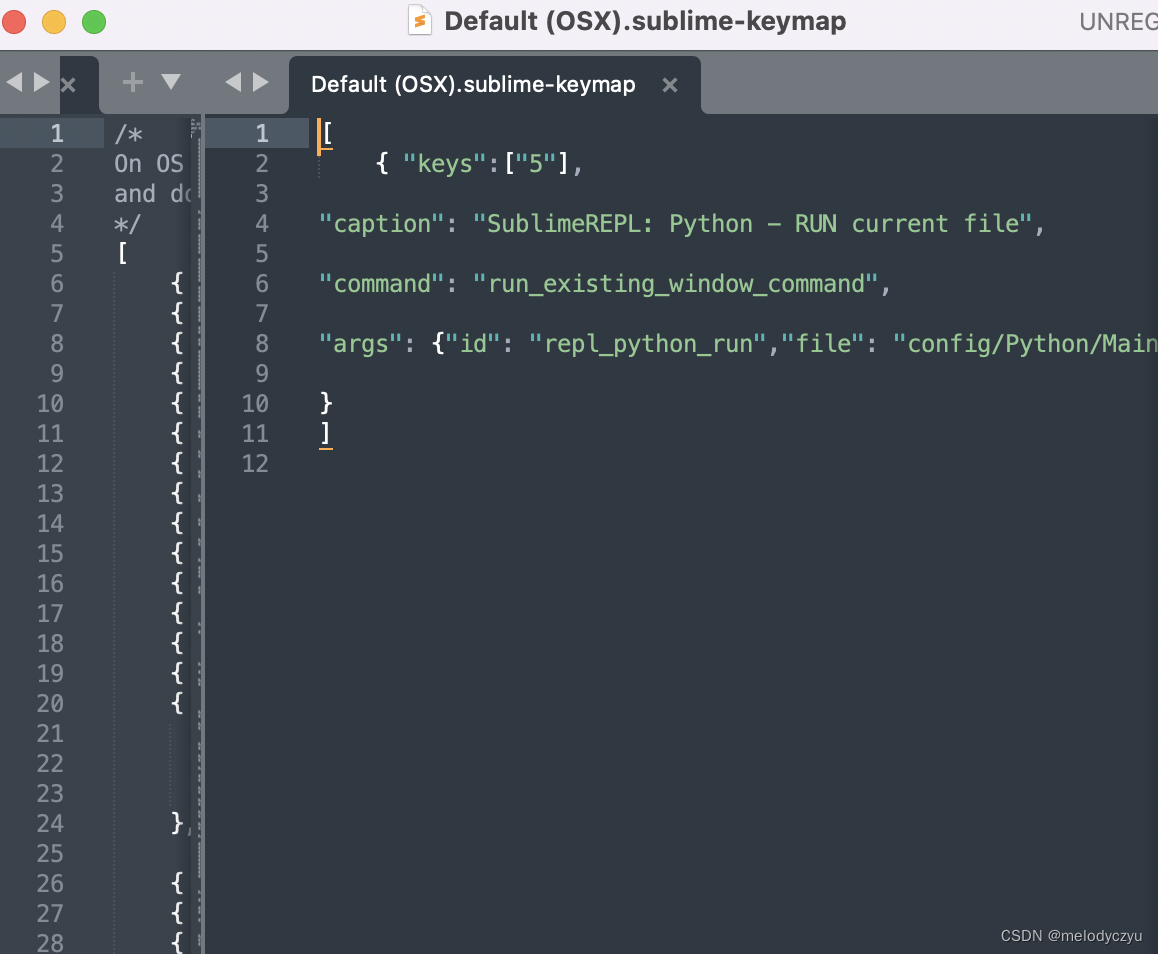Click the plus icon to open a new tab
This screenshot has width=1158, height=954.
[x=131, y=84]
